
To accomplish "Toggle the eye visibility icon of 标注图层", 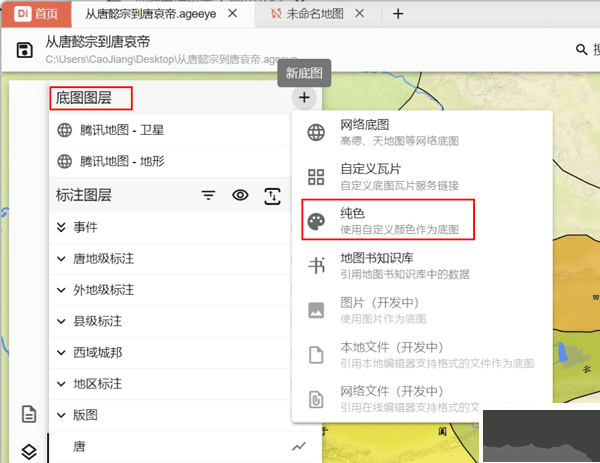I will tap(240, 195).
